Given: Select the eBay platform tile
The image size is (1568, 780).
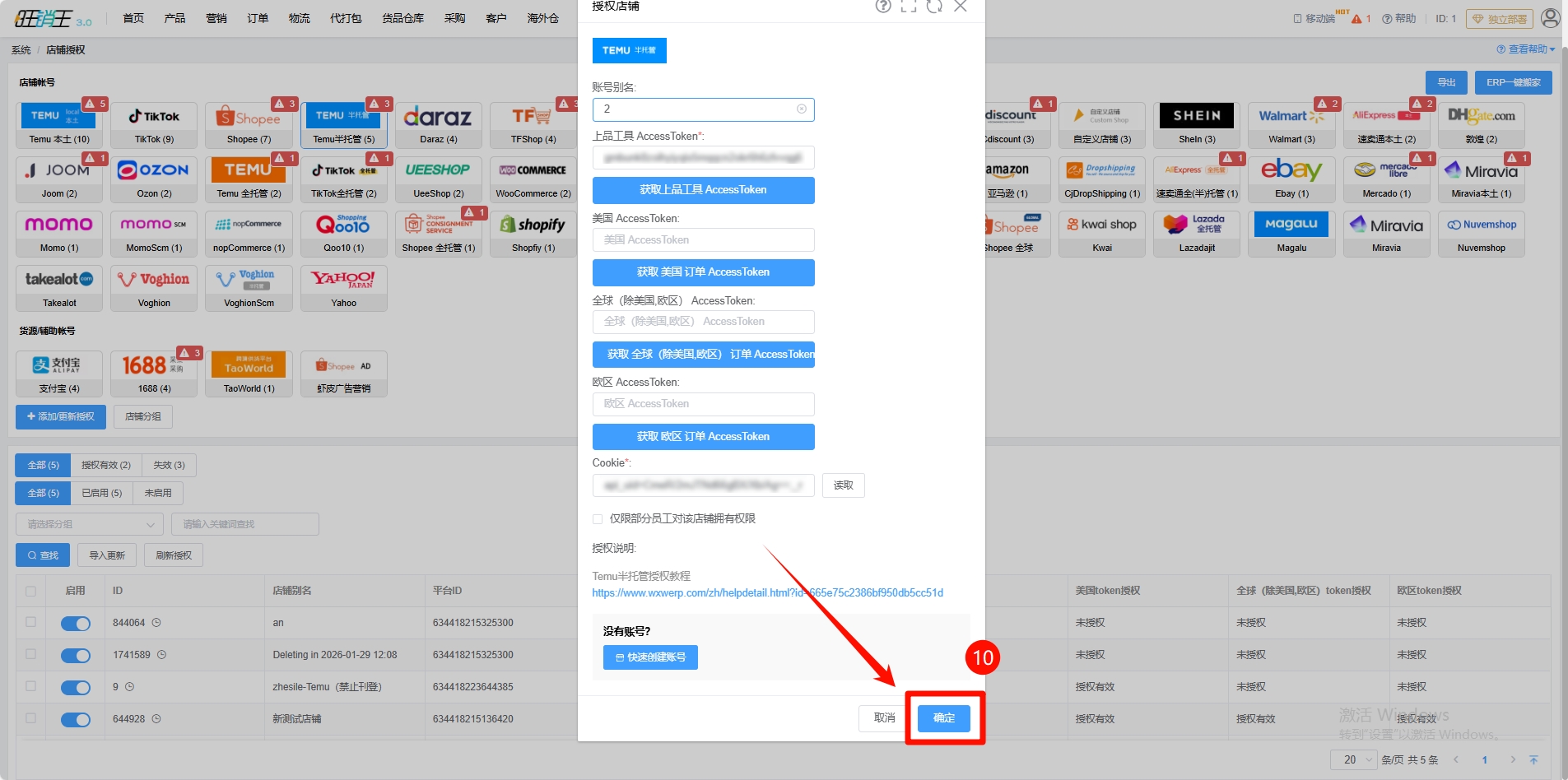Looking at the screenshot, I should point(1291,179).
